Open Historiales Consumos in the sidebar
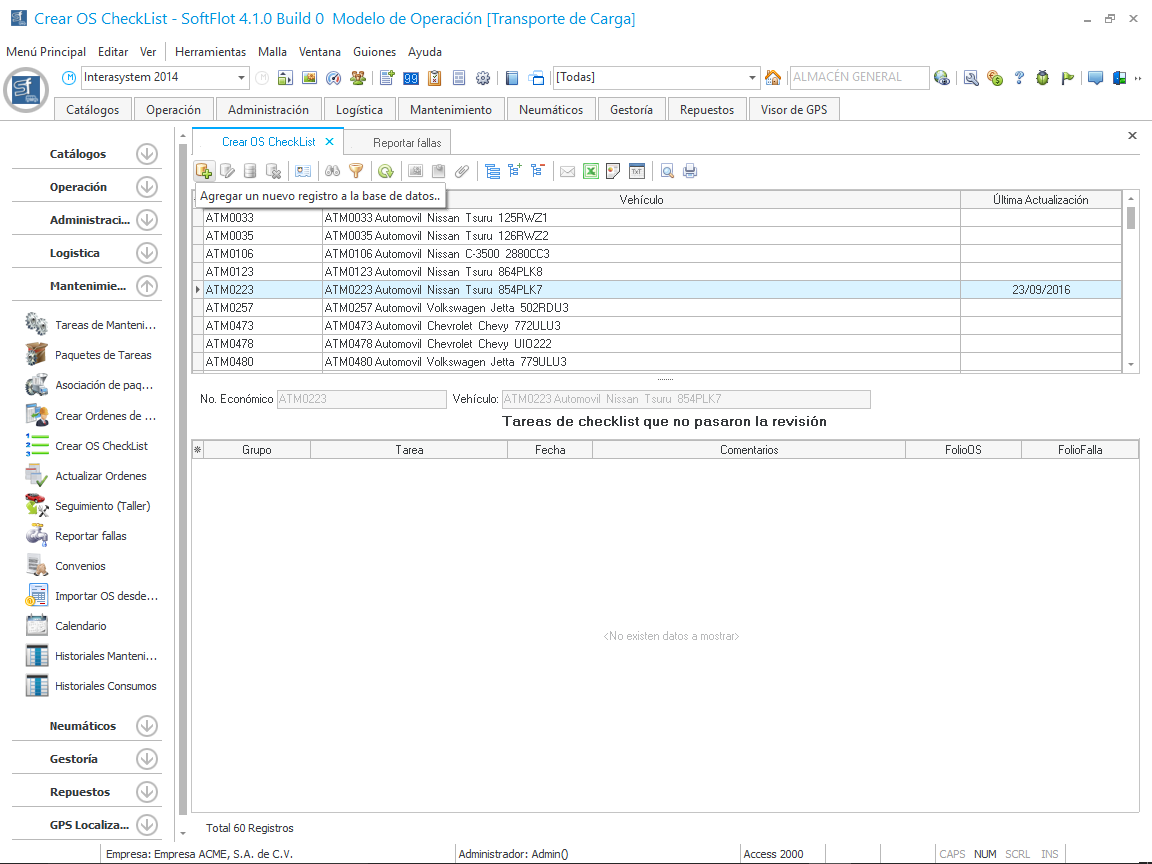This screenshot has width=1152, height=864. coord(105,686)
